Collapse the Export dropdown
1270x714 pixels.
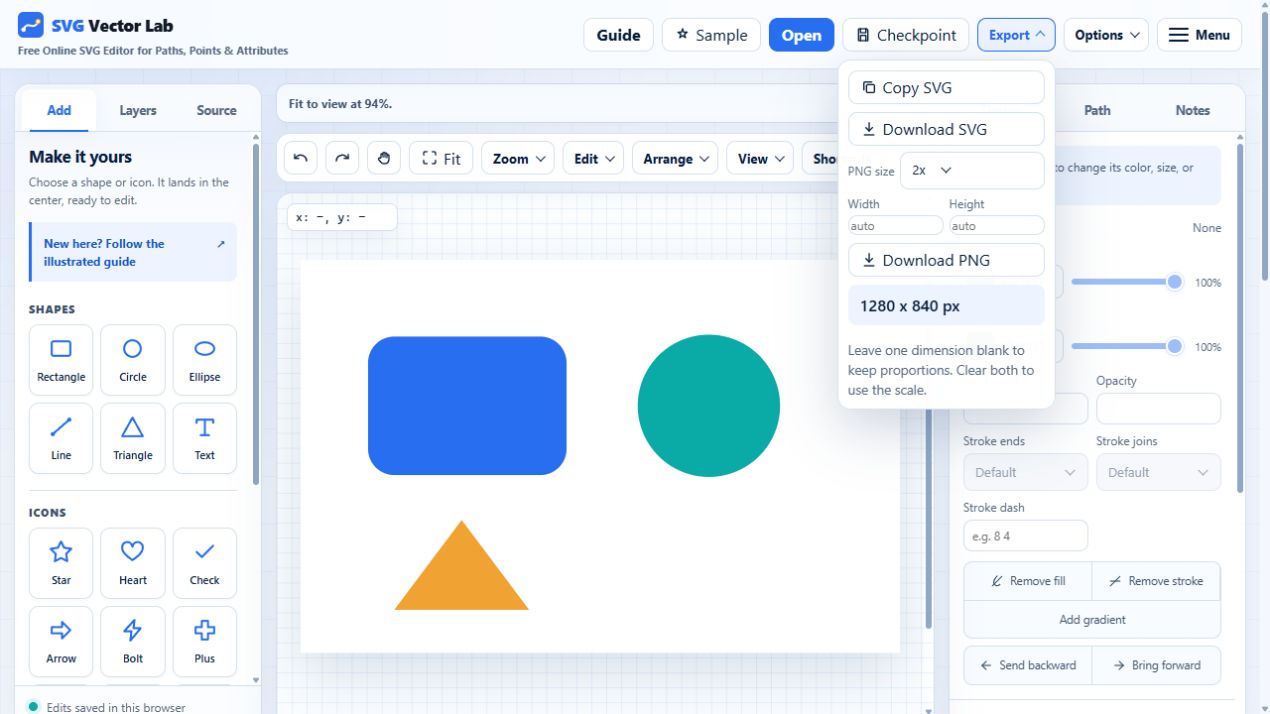coord(1016,35)
